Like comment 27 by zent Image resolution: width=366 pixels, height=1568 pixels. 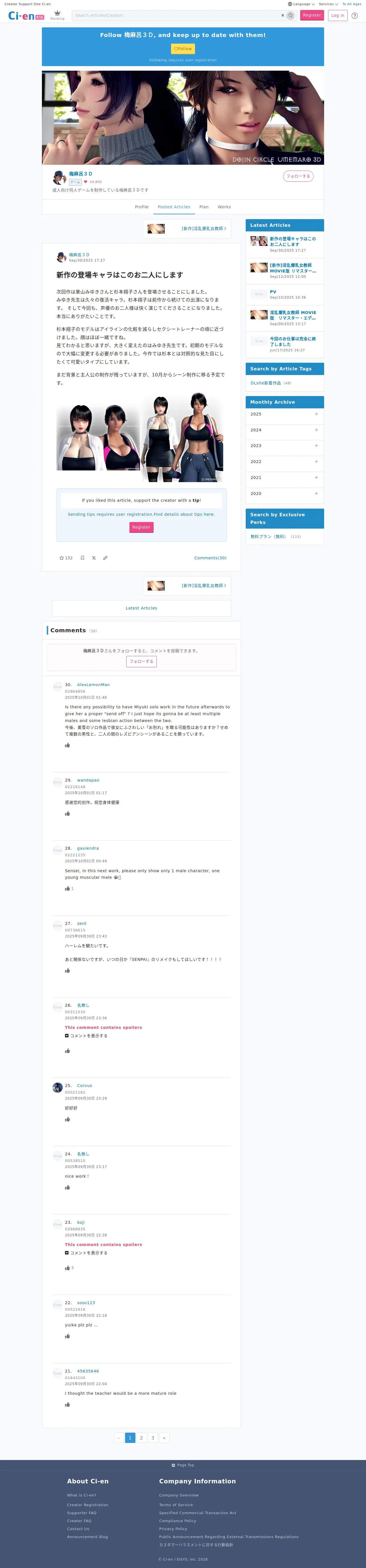[x=68, y=970]
